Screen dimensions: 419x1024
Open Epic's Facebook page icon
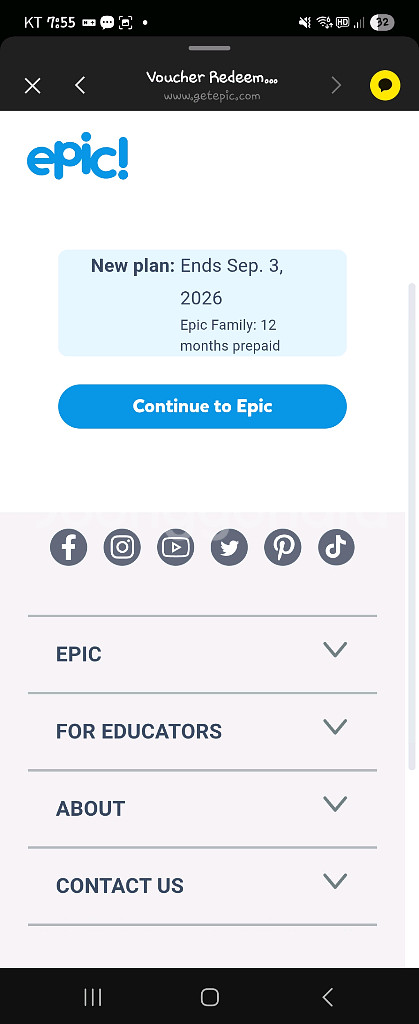[x=69, y=547]
